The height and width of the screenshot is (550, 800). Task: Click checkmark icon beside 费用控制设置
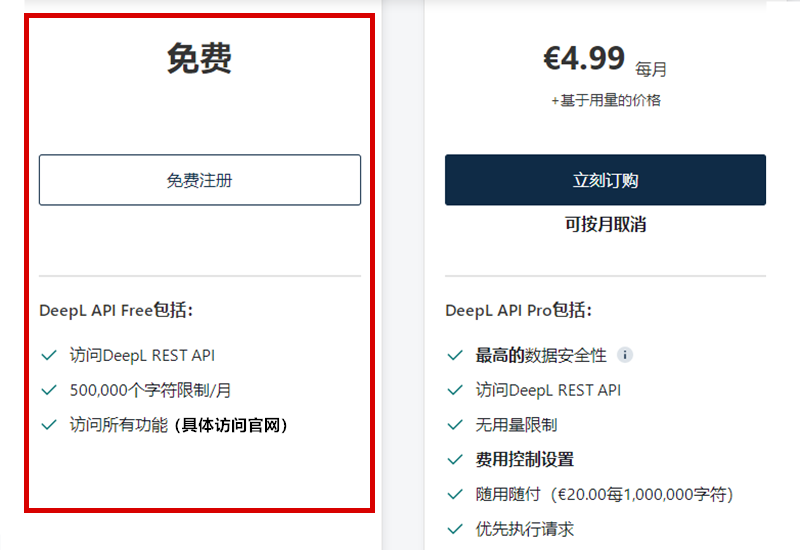click(455, 460)
